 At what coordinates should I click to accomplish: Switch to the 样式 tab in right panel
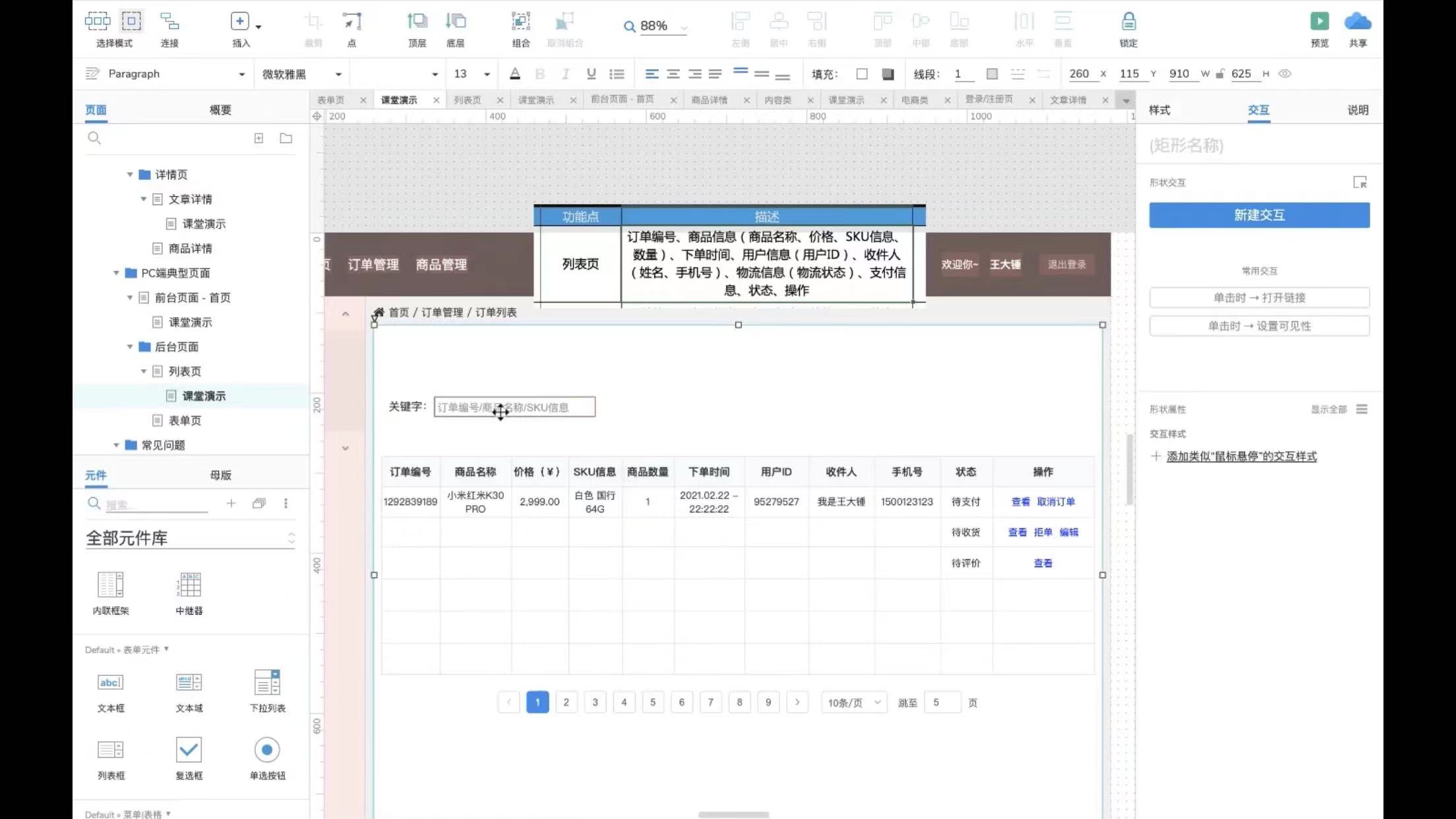click(1159, 110)
